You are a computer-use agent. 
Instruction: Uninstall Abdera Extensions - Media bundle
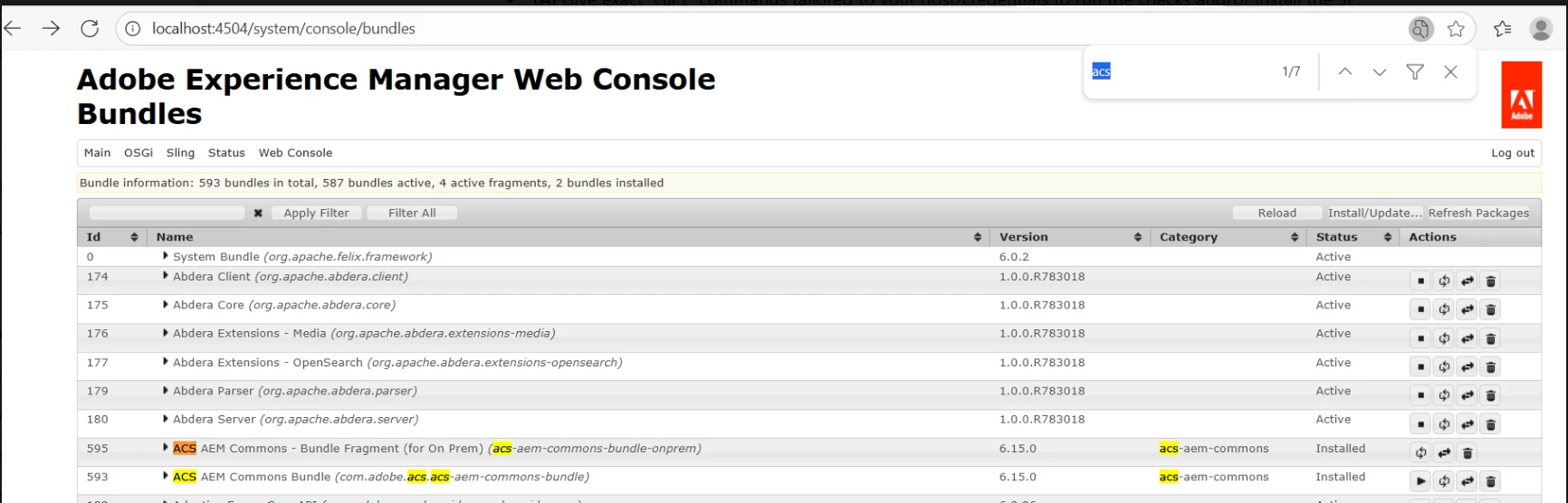coord(1491,338)
